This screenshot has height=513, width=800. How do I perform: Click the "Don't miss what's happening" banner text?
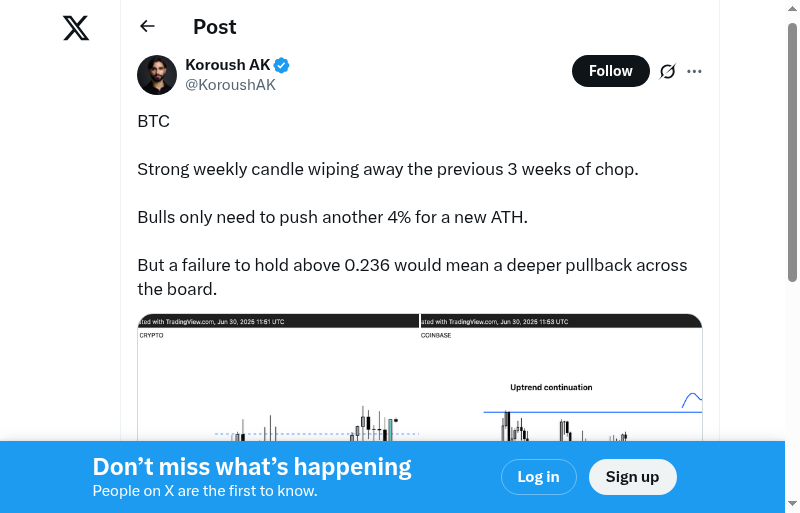point(252,467)
